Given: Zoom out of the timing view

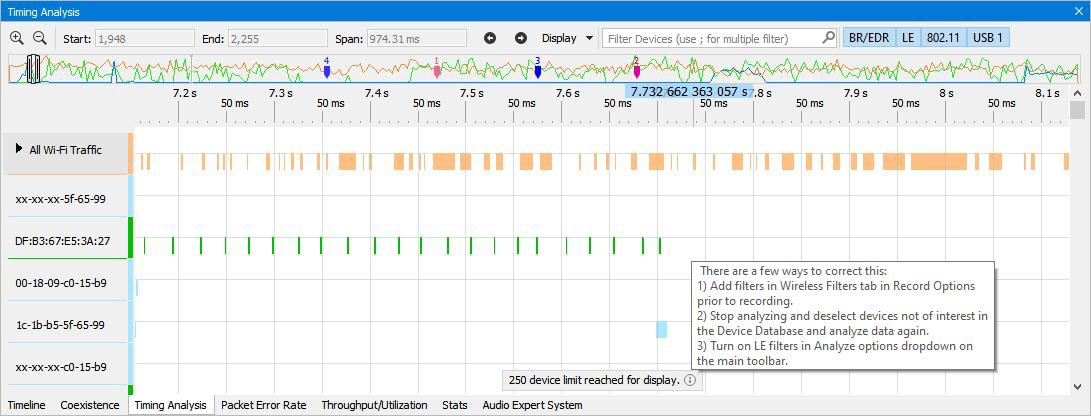Looking at the screenshot, I should 40,38.
